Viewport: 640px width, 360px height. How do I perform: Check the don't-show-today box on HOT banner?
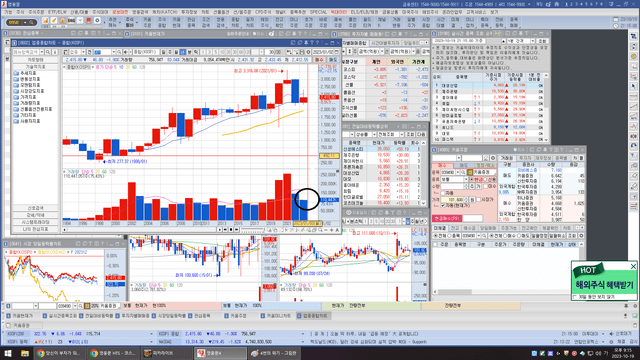point(576,297)
